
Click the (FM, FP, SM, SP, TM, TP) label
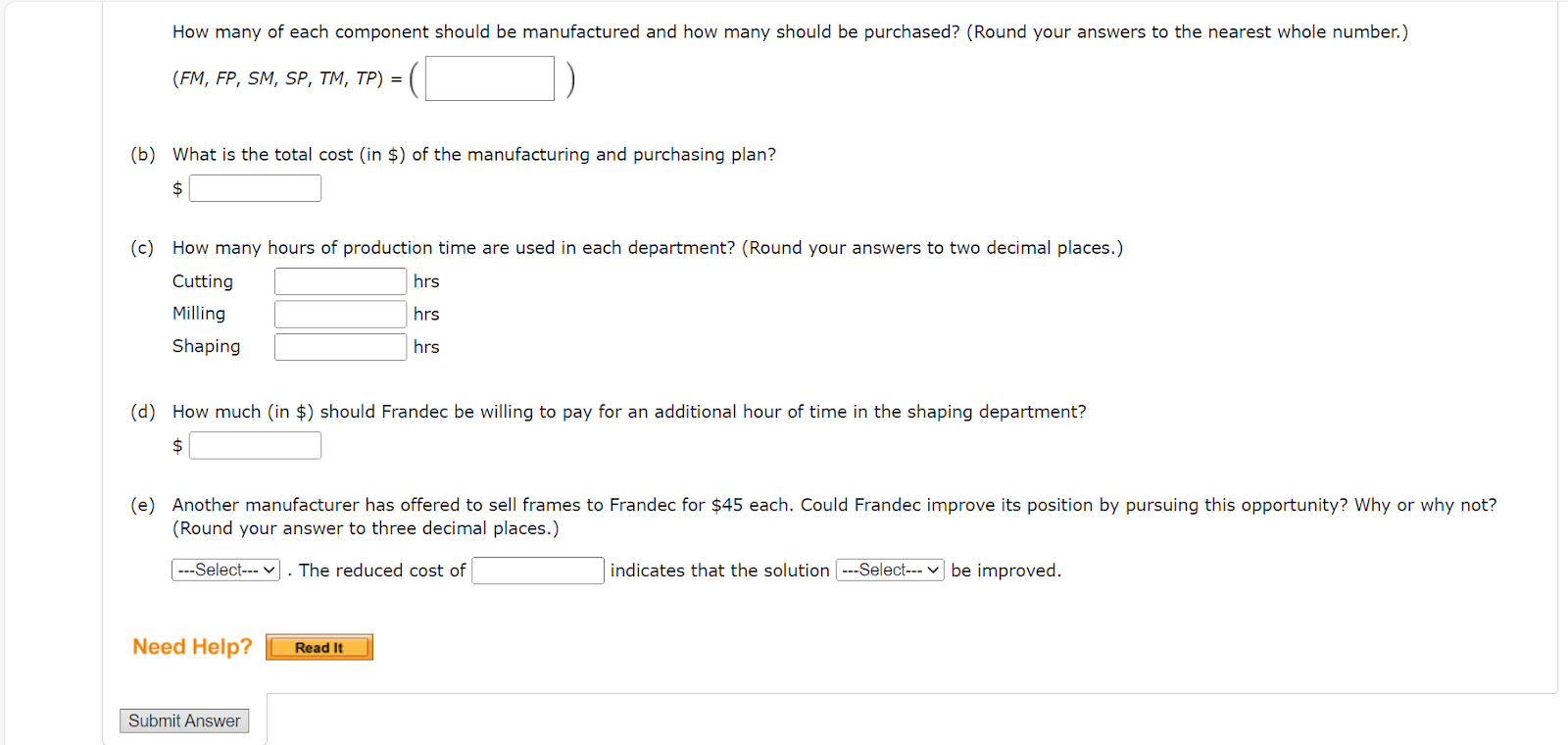(277, 78)
